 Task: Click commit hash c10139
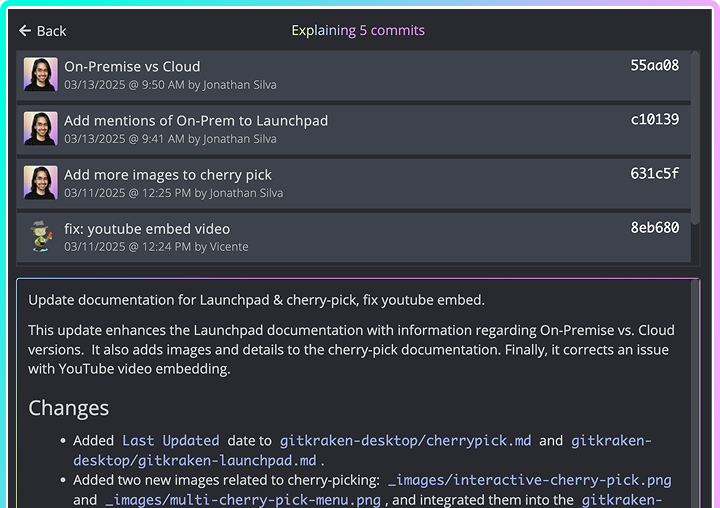(654, 120)
